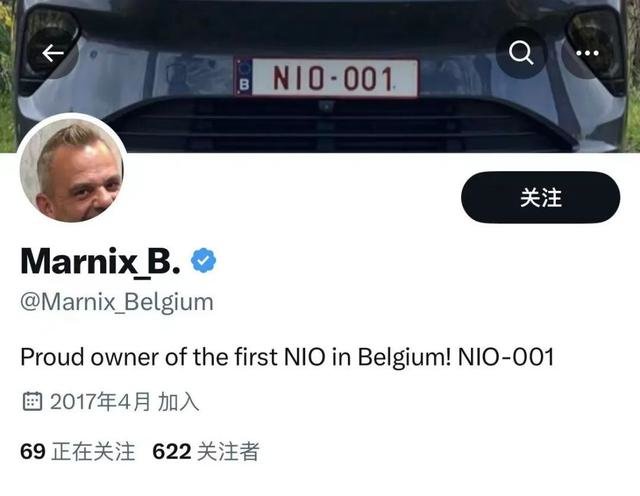Viewport: 640px width, 496px height.
Task: Click the 2017年4月 加入 join date
Action: 124,401
